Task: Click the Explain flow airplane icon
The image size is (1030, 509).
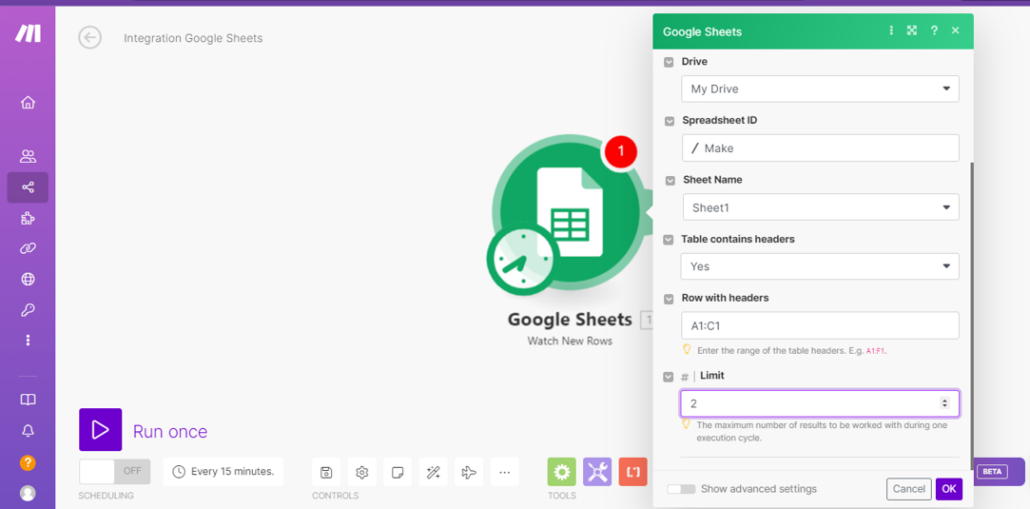Action: pos(468,472)
